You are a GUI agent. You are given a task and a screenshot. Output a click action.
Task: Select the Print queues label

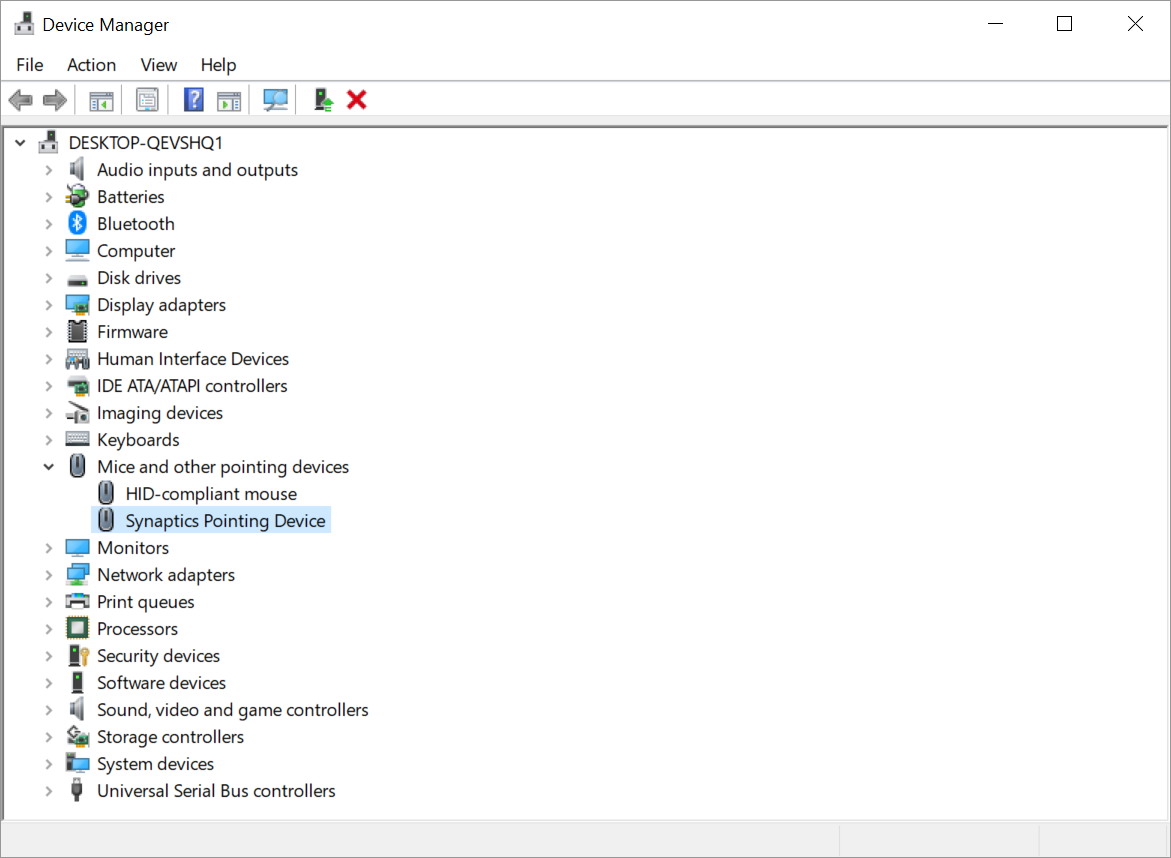click(x=146, y=602)
